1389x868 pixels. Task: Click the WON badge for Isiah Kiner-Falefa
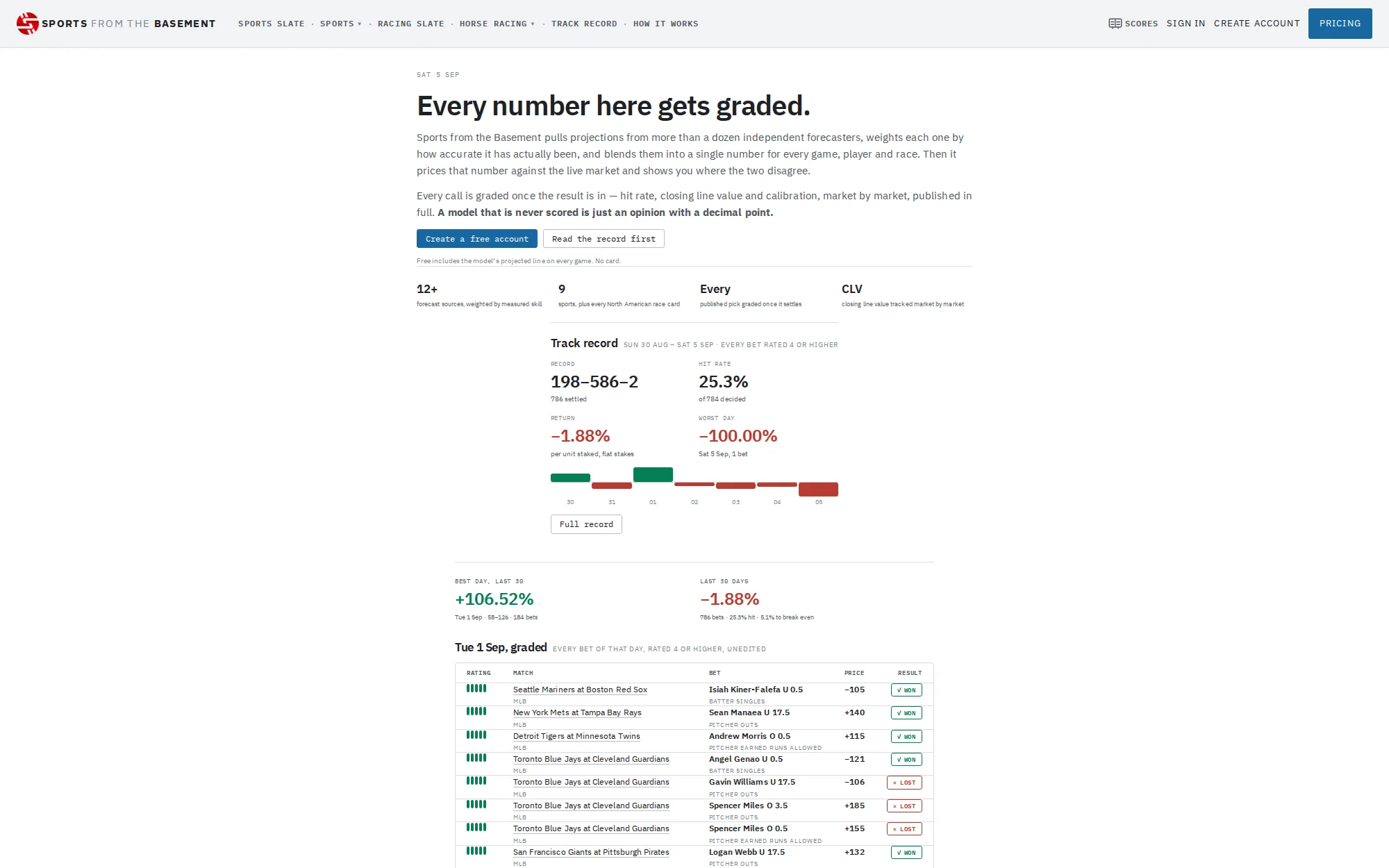tap(906, 690)
